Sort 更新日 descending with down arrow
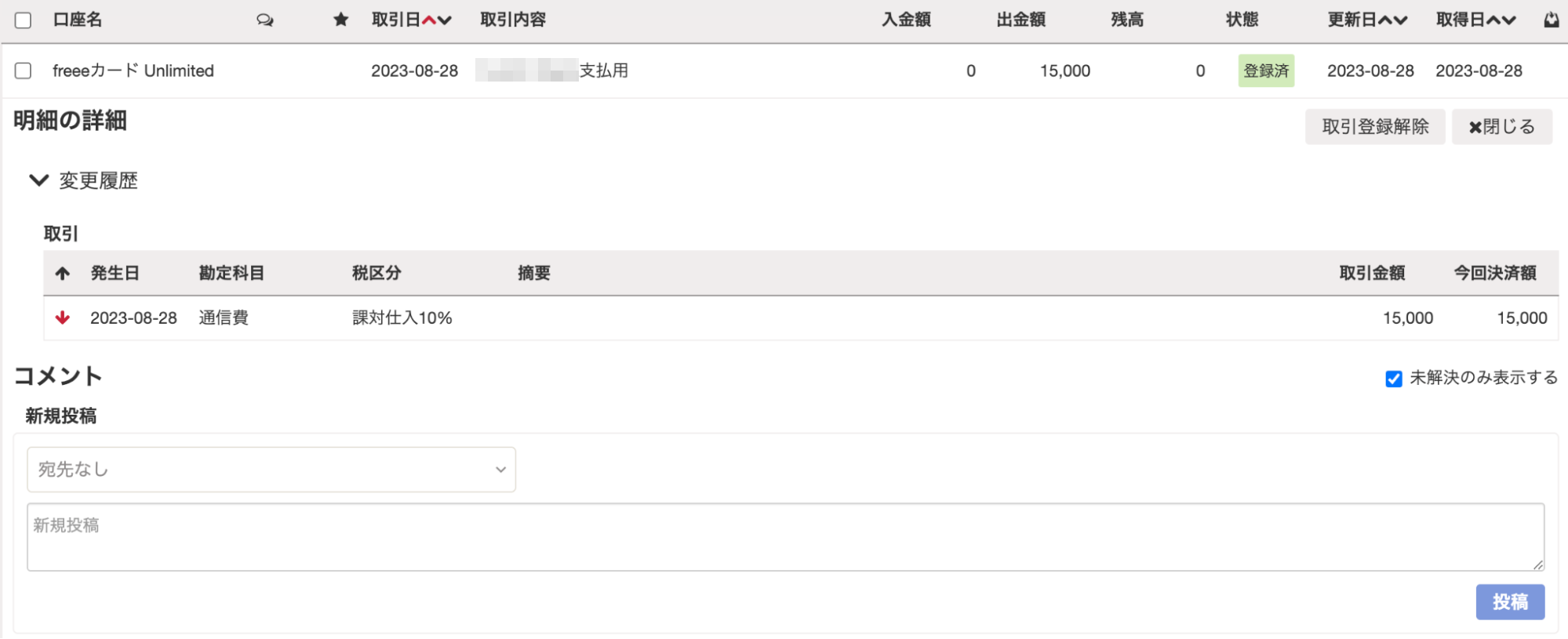Image resolution: width=1568 pixels, height=639 pixels. click(x=1400, y=20)
